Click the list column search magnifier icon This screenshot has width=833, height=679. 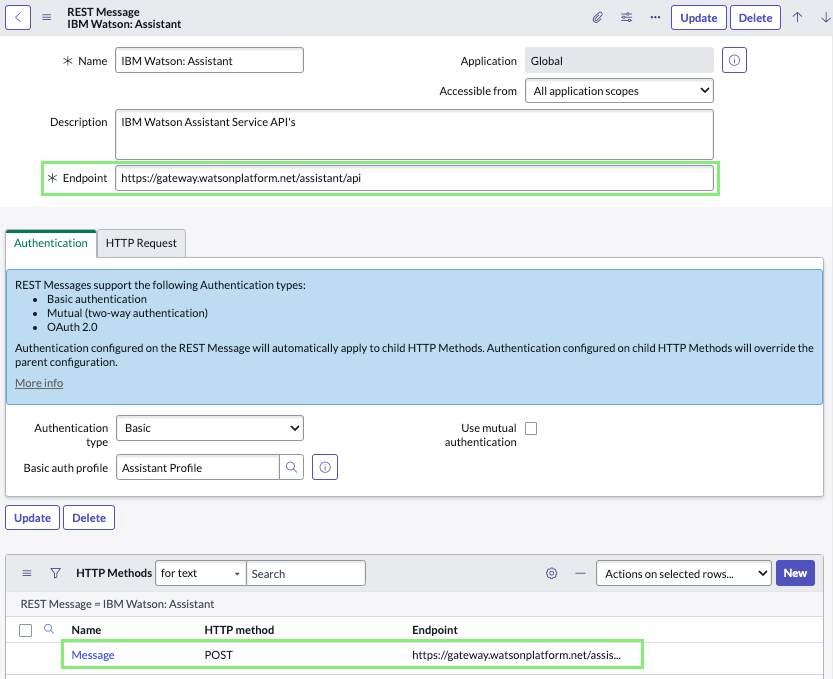click(x=49, y=629)
